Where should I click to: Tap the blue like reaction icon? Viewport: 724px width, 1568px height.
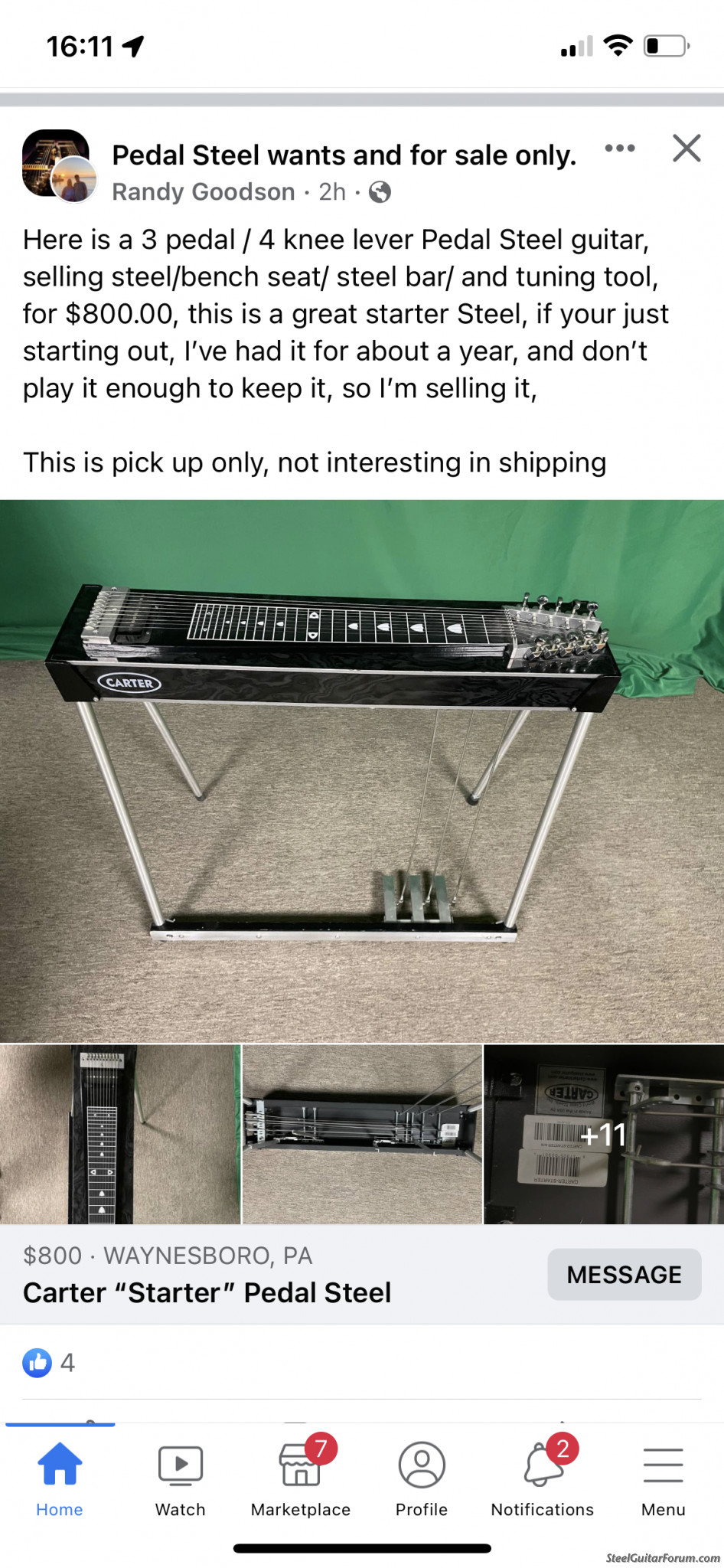38,1362
